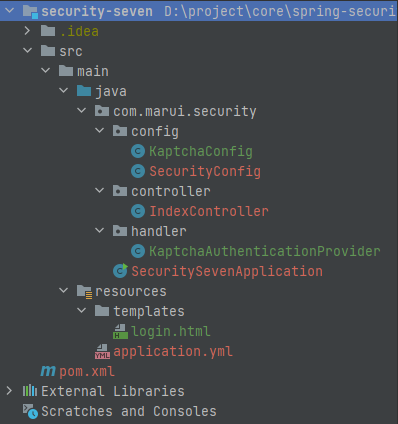Collapse the handler package chevron

[x=99, y=231]
